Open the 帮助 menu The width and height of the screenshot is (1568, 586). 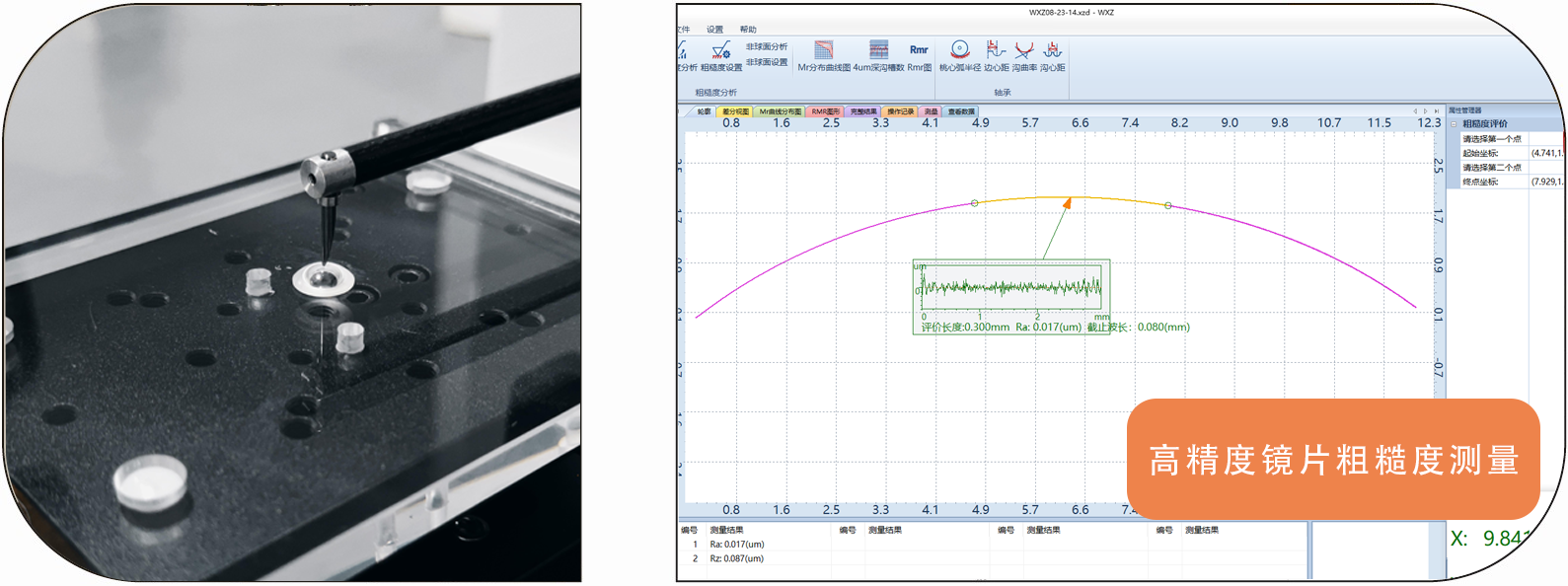tap(748, 30)
